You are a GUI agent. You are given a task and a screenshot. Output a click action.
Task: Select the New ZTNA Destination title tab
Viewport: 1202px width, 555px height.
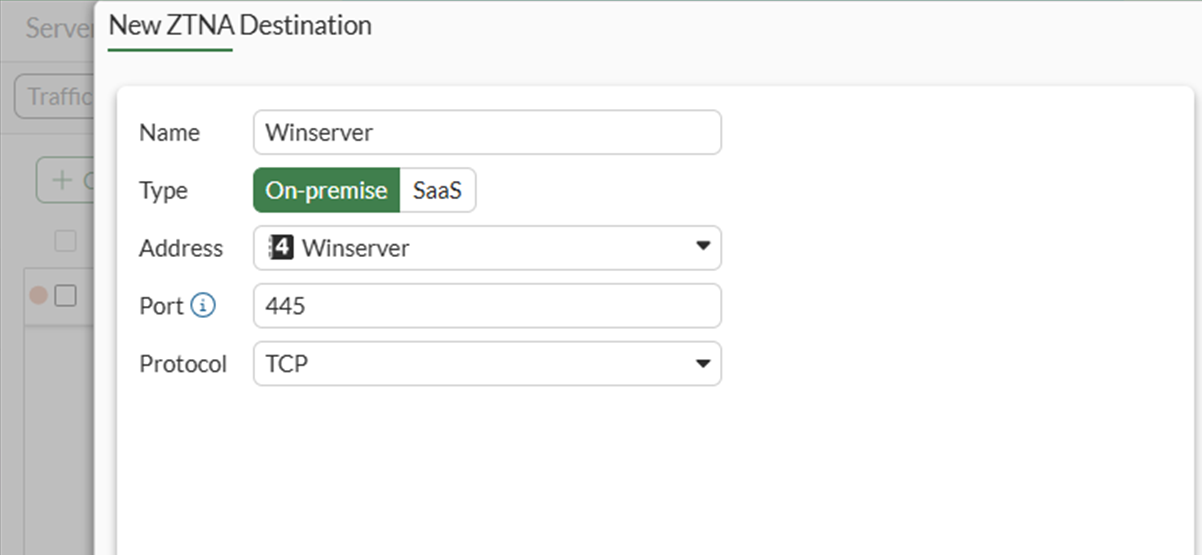240,26
